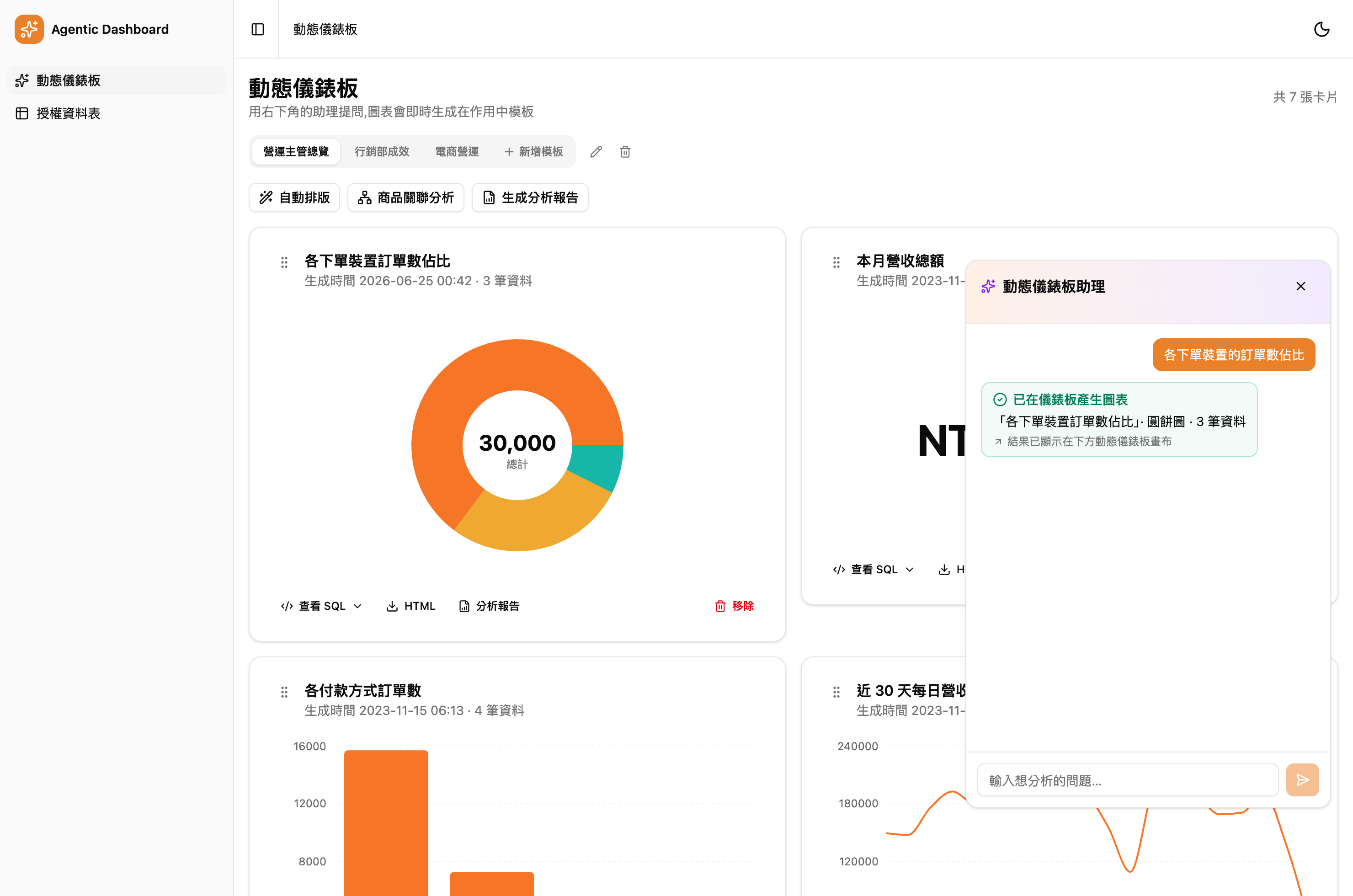Grab drag handle of 本月營收總額 card

pyautogui.click(x=836, y=262)
